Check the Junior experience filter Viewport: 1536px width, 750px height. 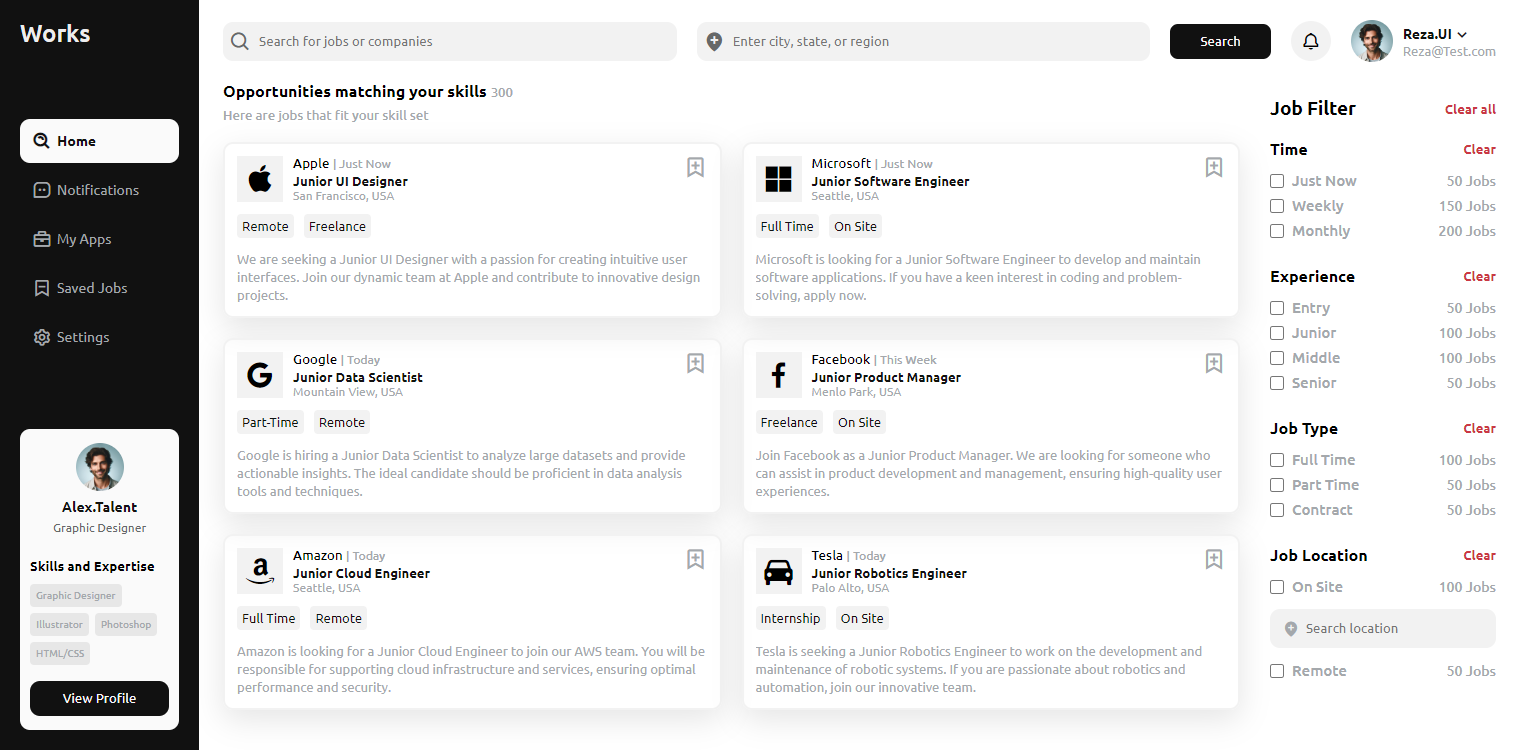click(x=1277, y=333)
